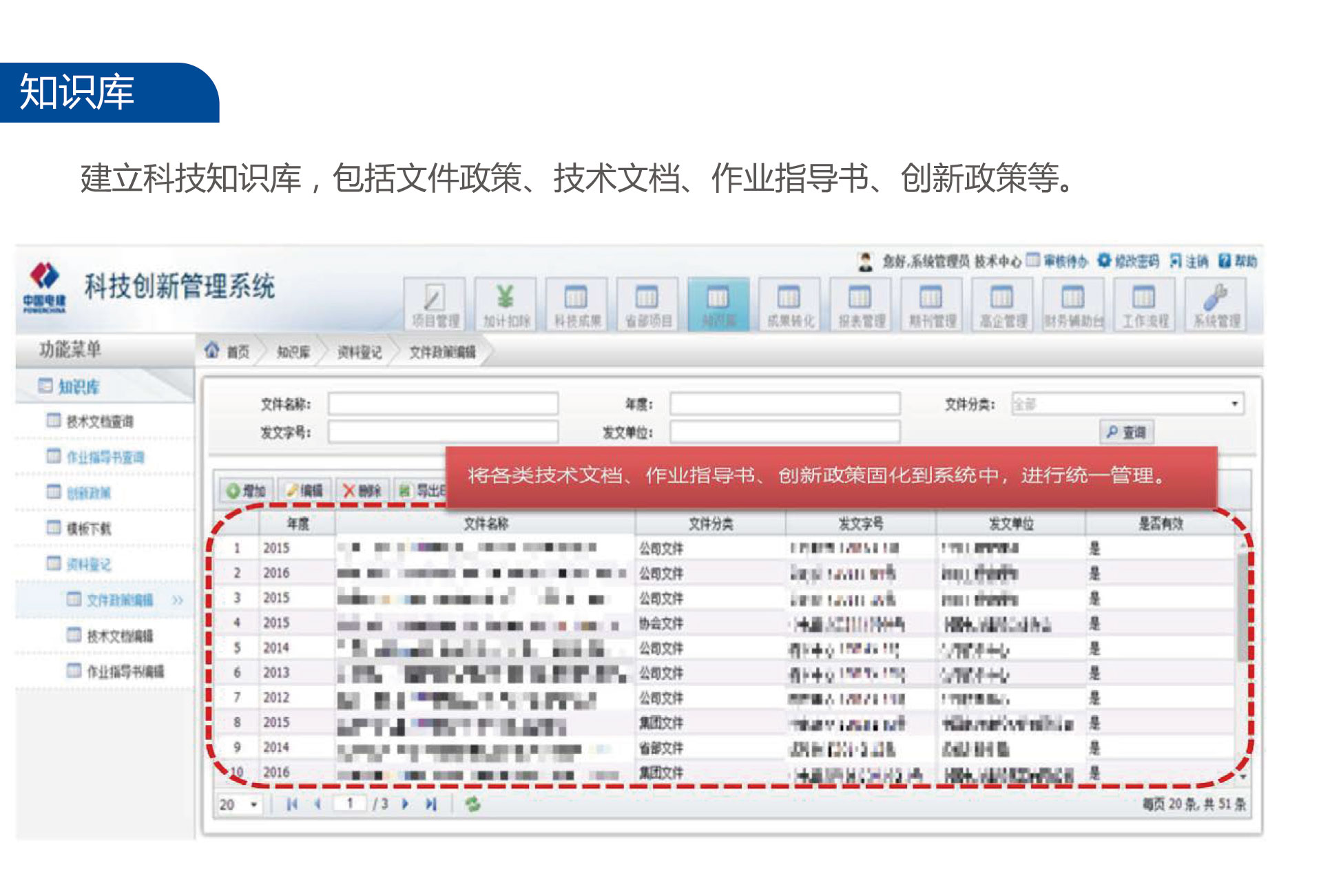Open 技术文档查询 in sidebar menu
Viewport: 1321px width, 896px height.
click(x=99, y=421)
